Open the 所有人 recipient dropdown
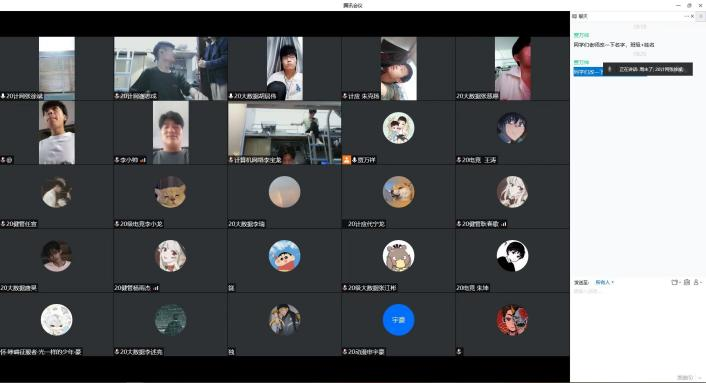Image resolution: width=706 pixels, height=383 pixels. coord(605,282)
